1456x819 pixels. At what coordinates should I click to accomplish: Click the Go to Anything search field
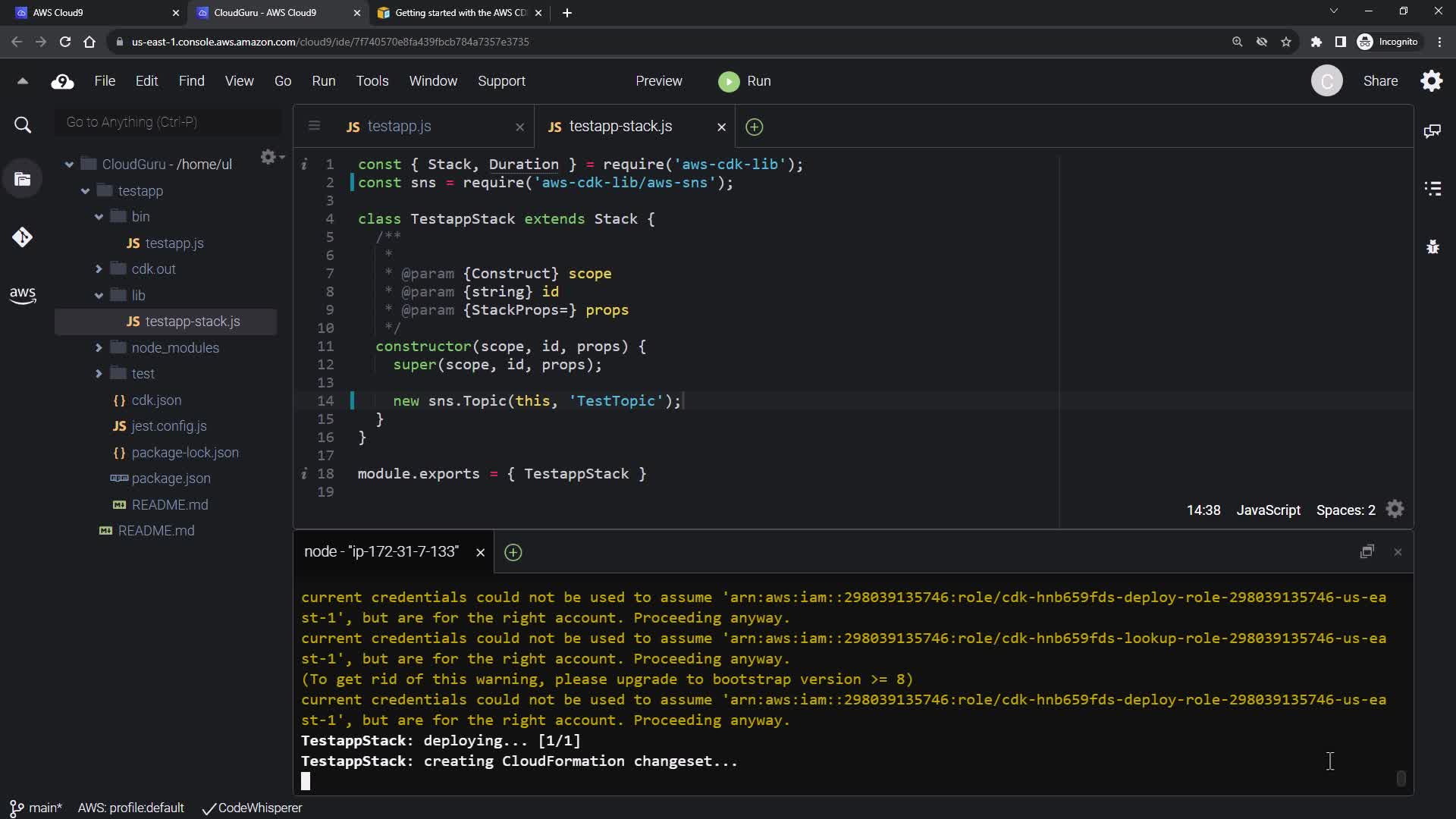[x=168, y=122]
